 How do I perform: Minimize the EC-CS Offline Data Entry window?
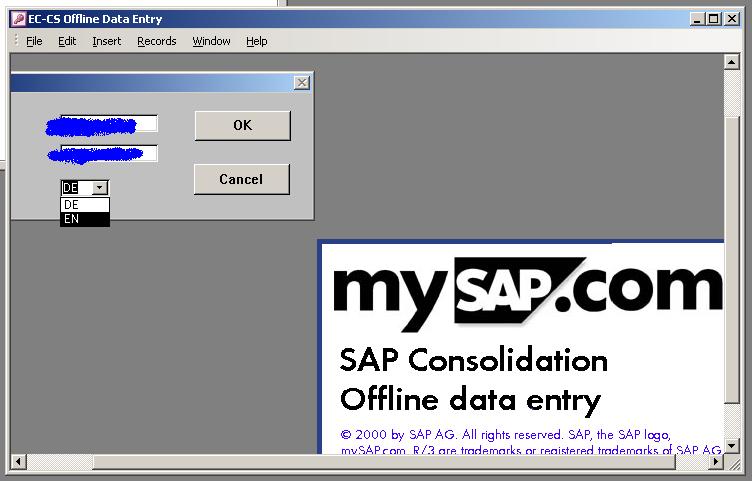pyautogui.click(x=697, y=19)
